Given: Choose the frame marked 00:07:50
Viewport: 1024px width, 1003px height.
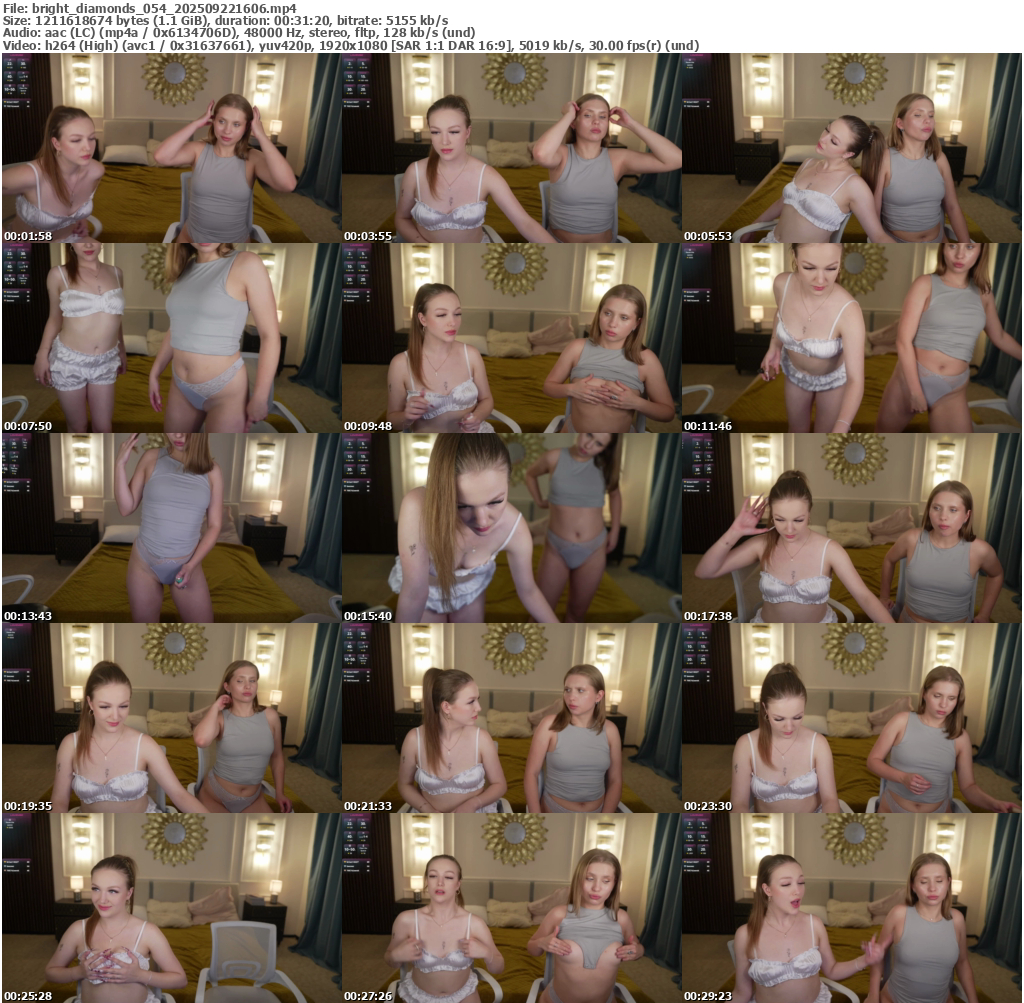Looking at the screenshot, I should tap(171, 338).
